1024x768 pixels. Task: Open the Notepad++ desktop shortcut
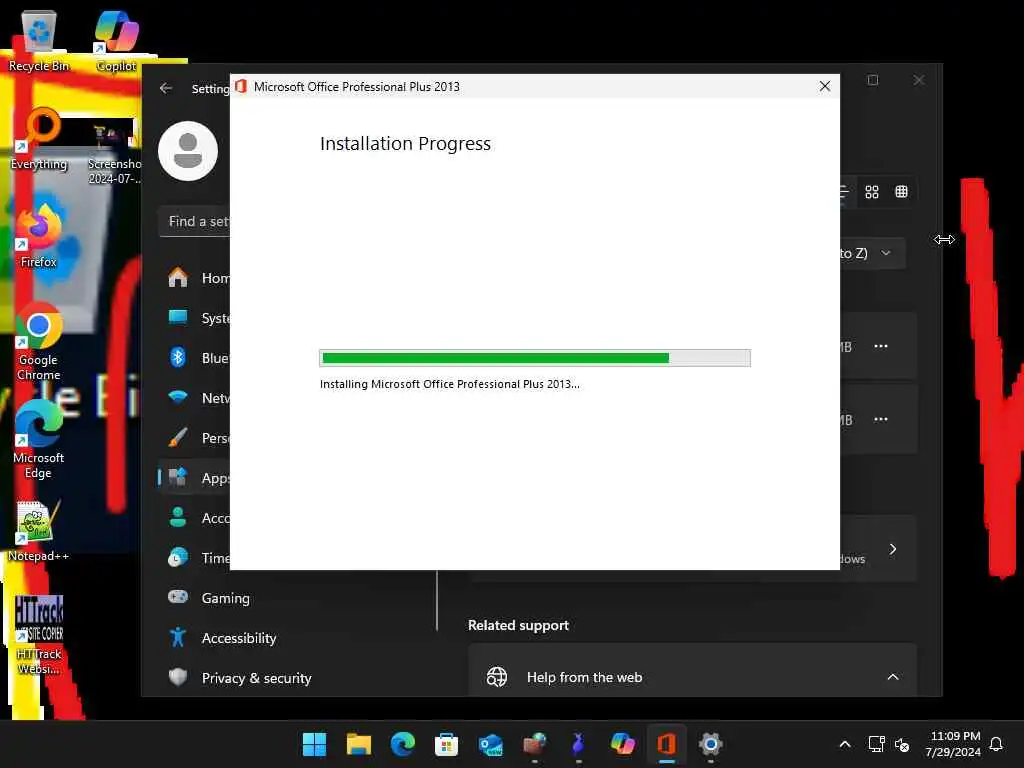pos(39,530)
